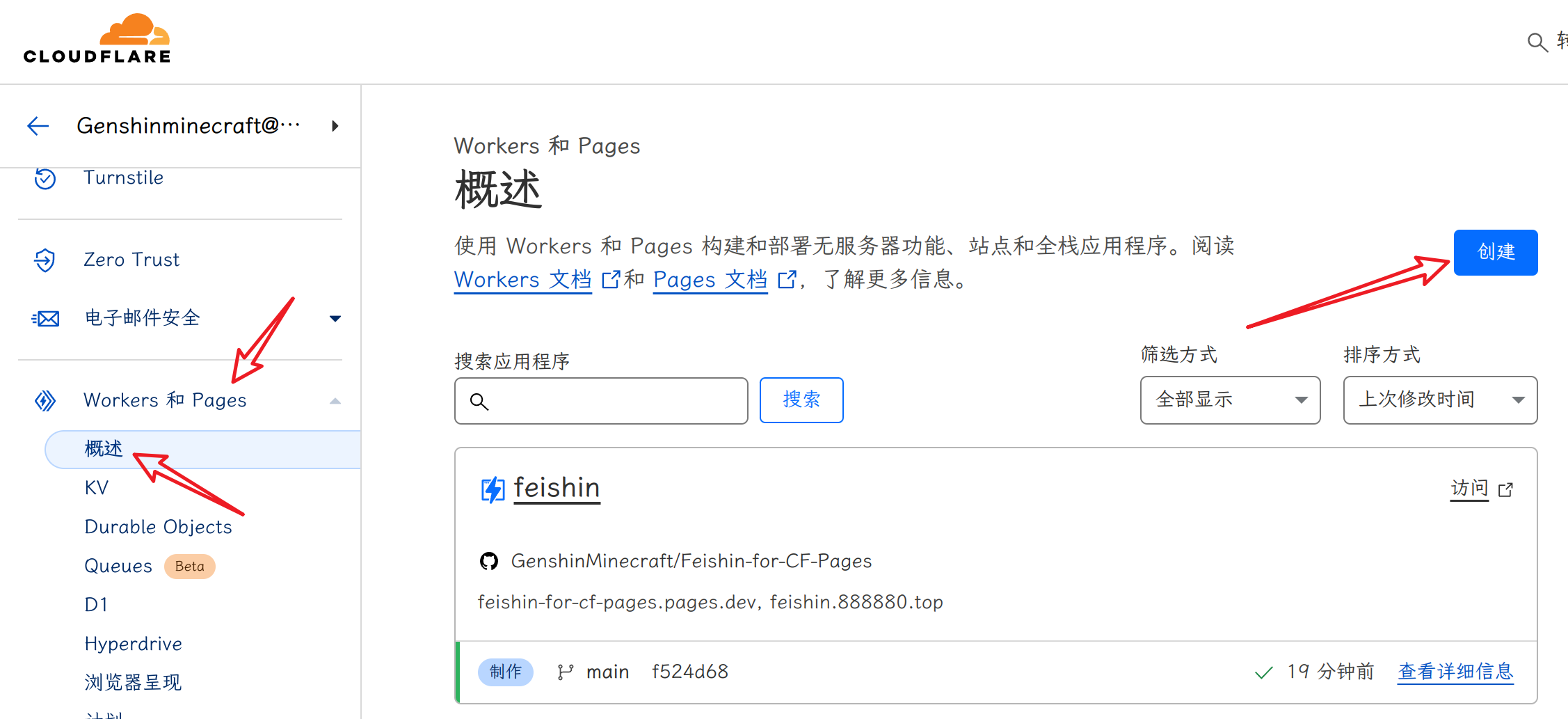Collapse the Workers 和 Pages section arrow

[x=335, y=401]
